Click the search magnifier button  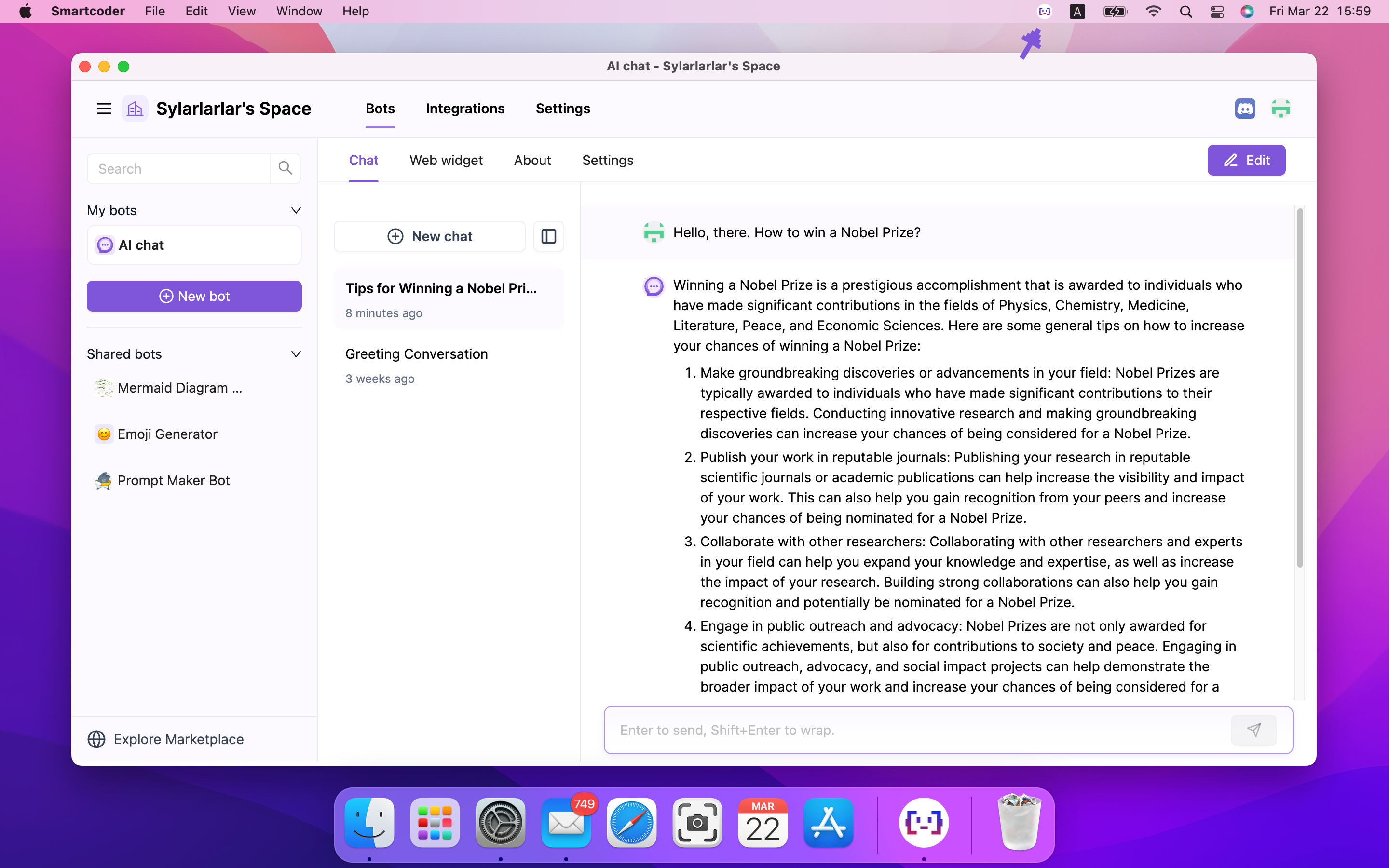click(x=285, y=168)
